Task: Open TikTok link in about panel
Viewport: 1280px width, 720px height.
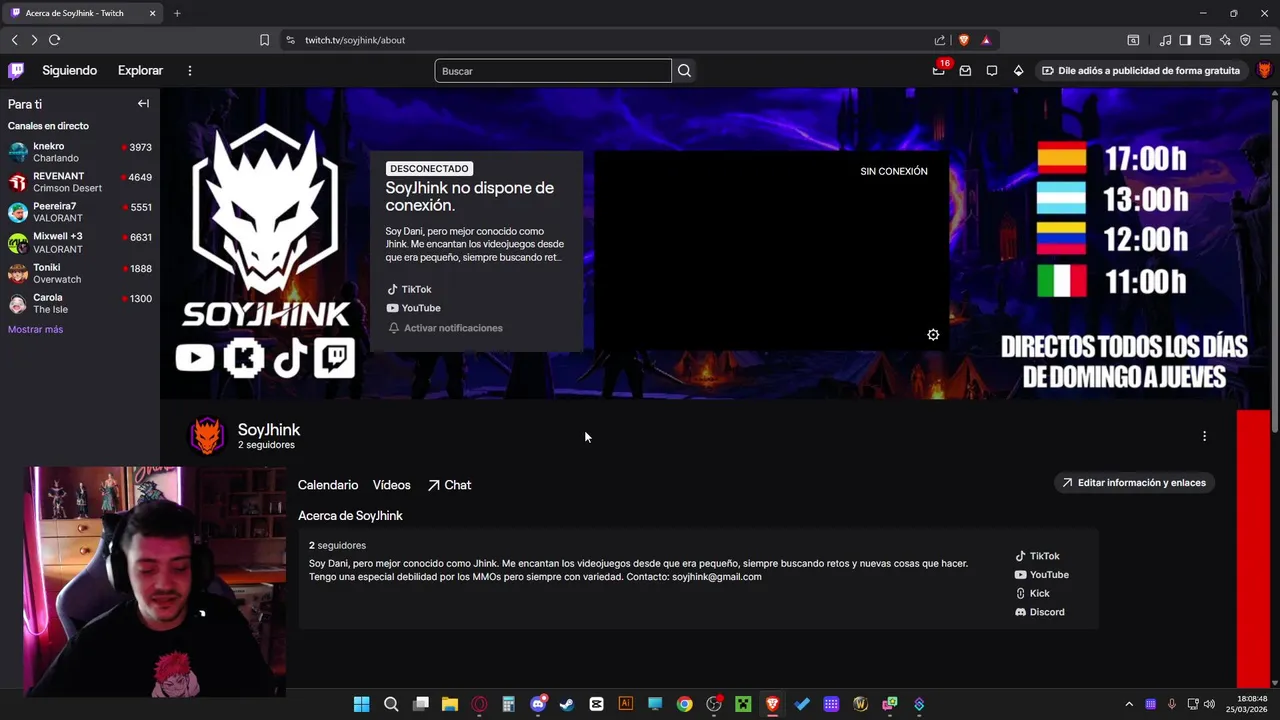Action: 1037,556
